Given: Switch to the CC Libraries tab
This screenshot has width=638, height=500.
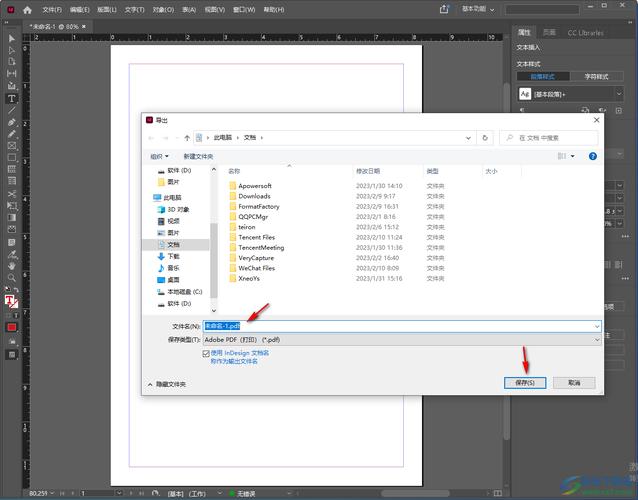Looking at the screenshot, I should [x=585, y=33].
